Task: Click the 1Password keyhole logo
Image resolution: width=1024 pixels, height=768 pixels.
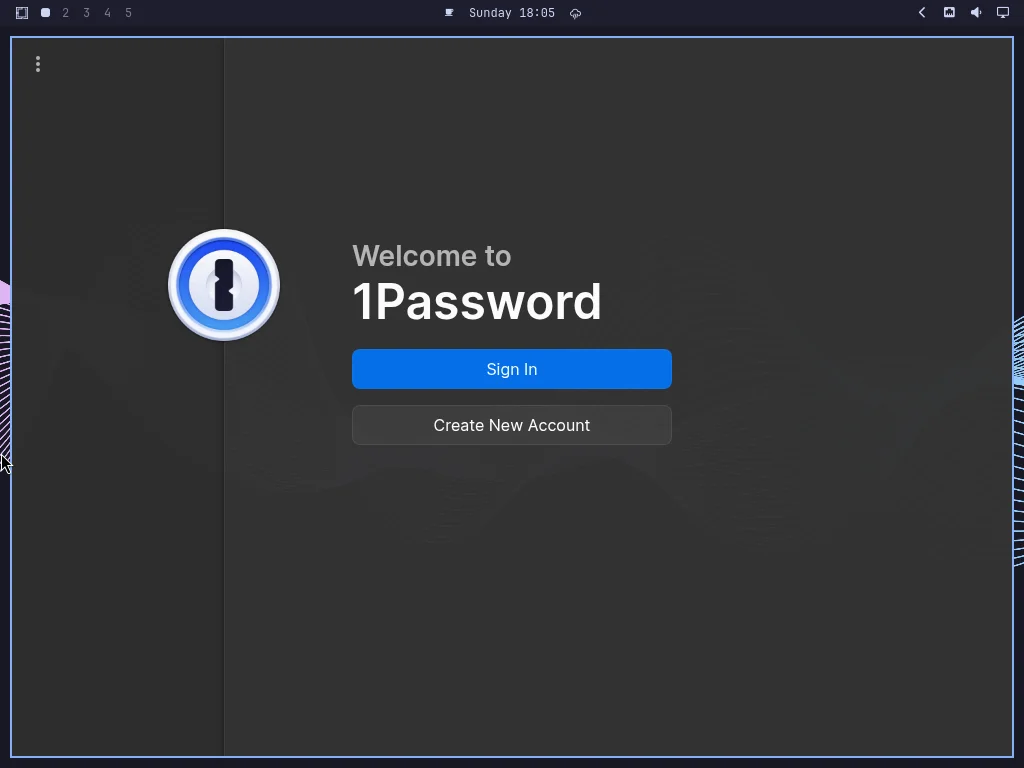Action: (224, 285)
